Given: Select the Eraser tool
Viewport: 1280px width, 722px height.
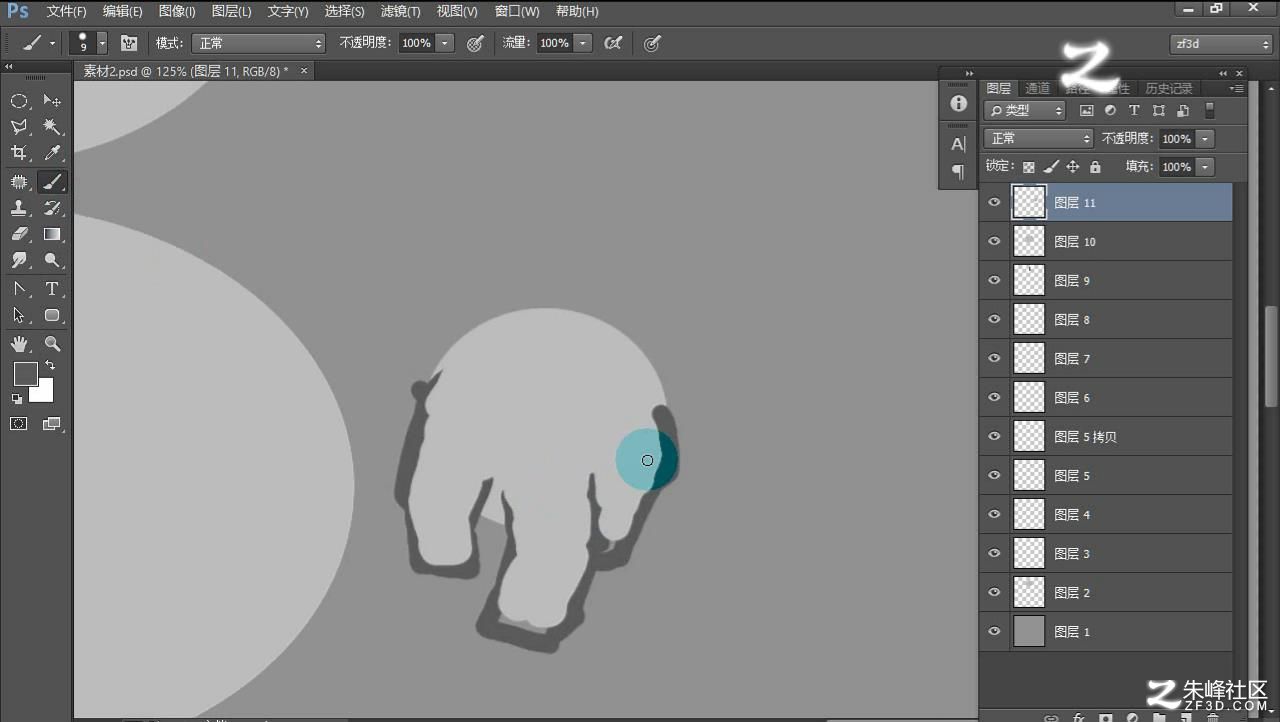Looking at the screenshot, I should (x=19, y=234).
